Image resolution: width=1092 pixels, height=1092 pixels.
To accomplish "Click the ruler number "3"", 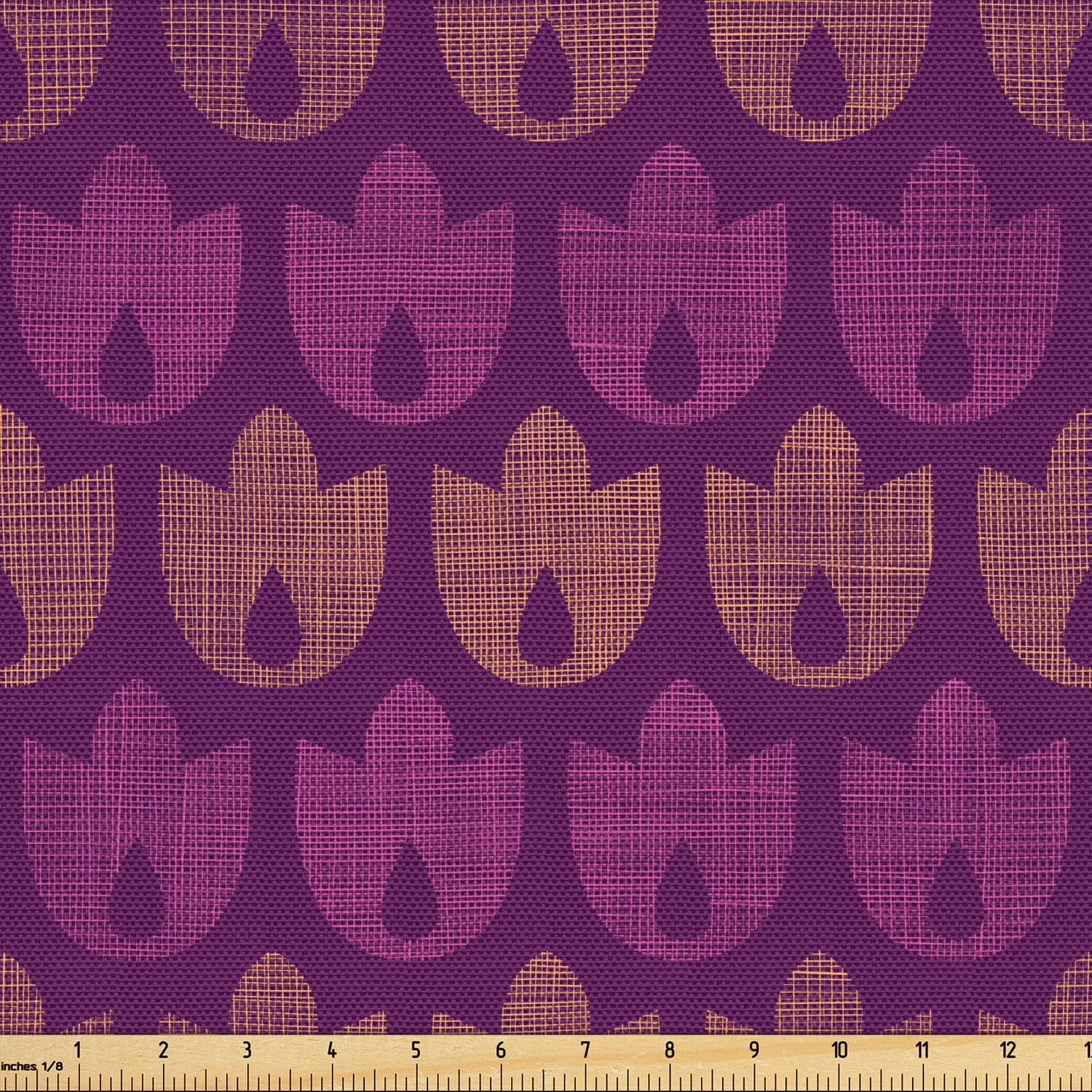I will click(247, 1050).
